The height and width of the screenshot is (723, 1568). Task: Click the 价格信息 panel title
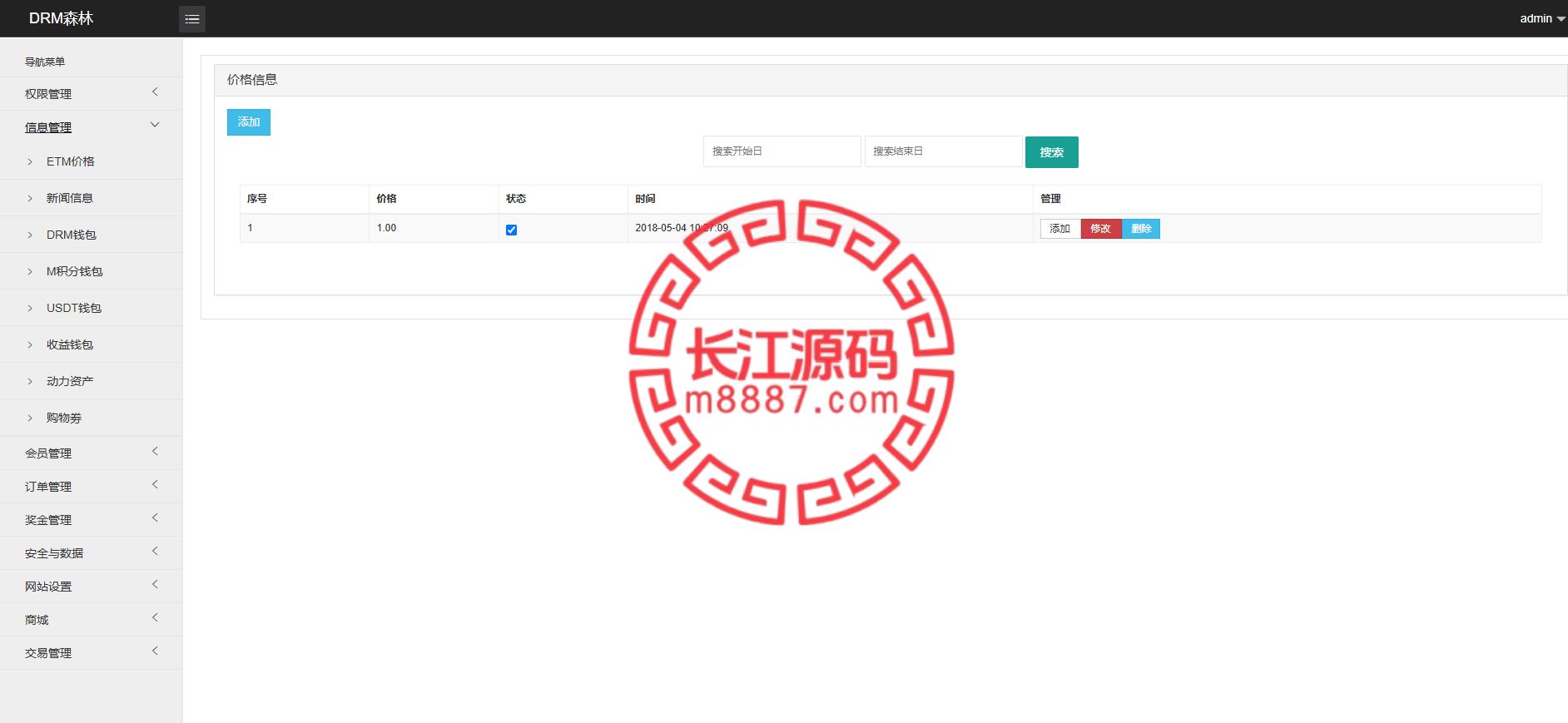[x=252, y=80]
